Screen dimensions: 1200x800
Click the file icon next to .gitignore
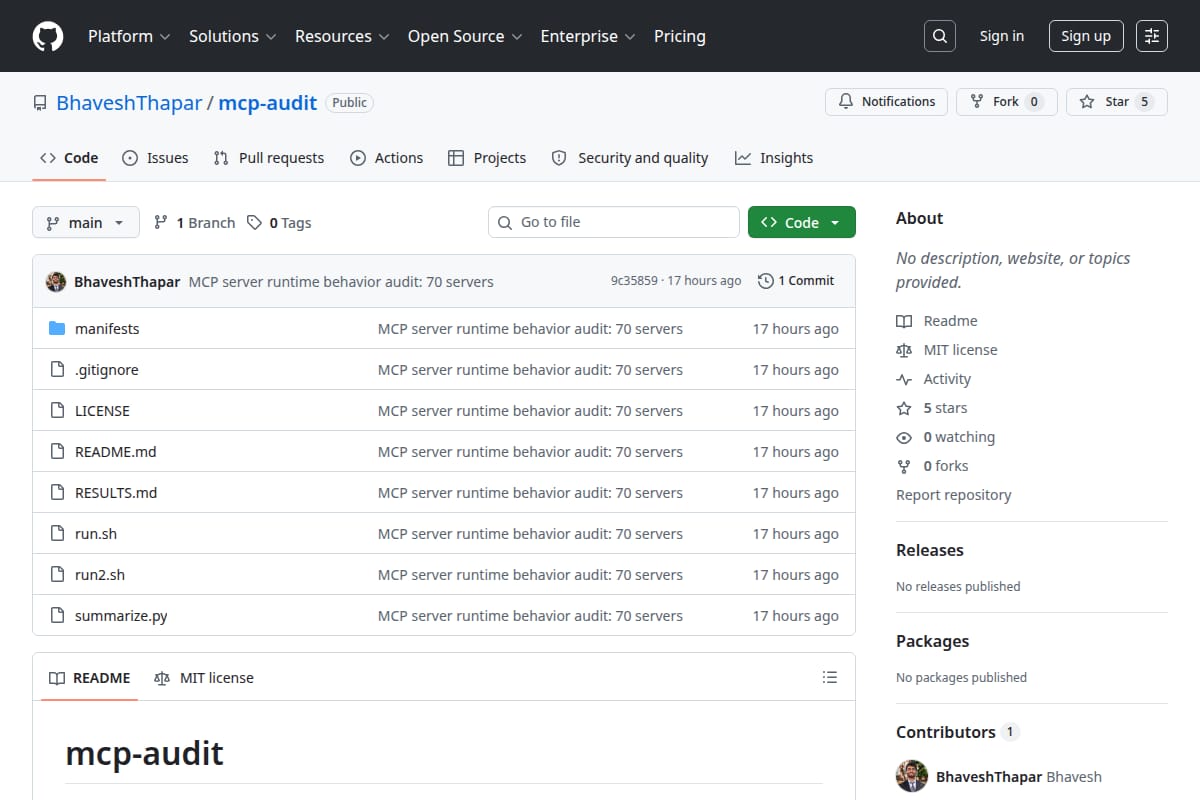click(x=57, y=370)
